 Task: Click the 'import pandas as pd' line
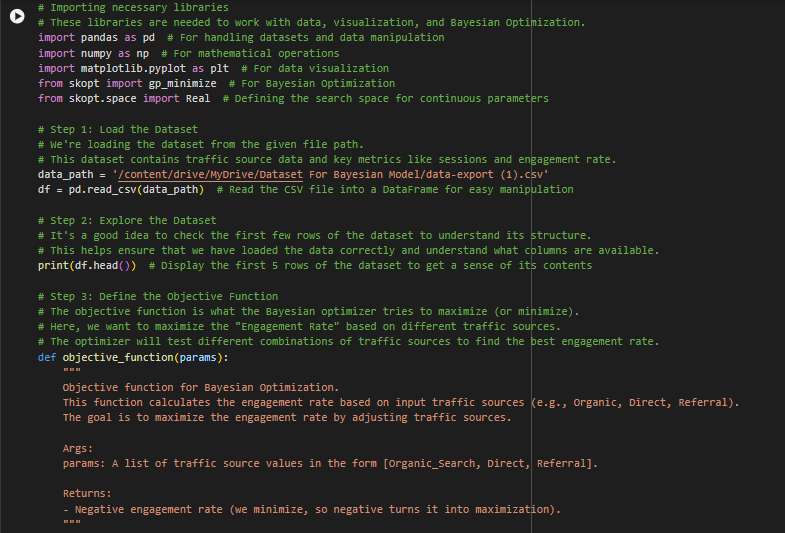coord(241,38)
